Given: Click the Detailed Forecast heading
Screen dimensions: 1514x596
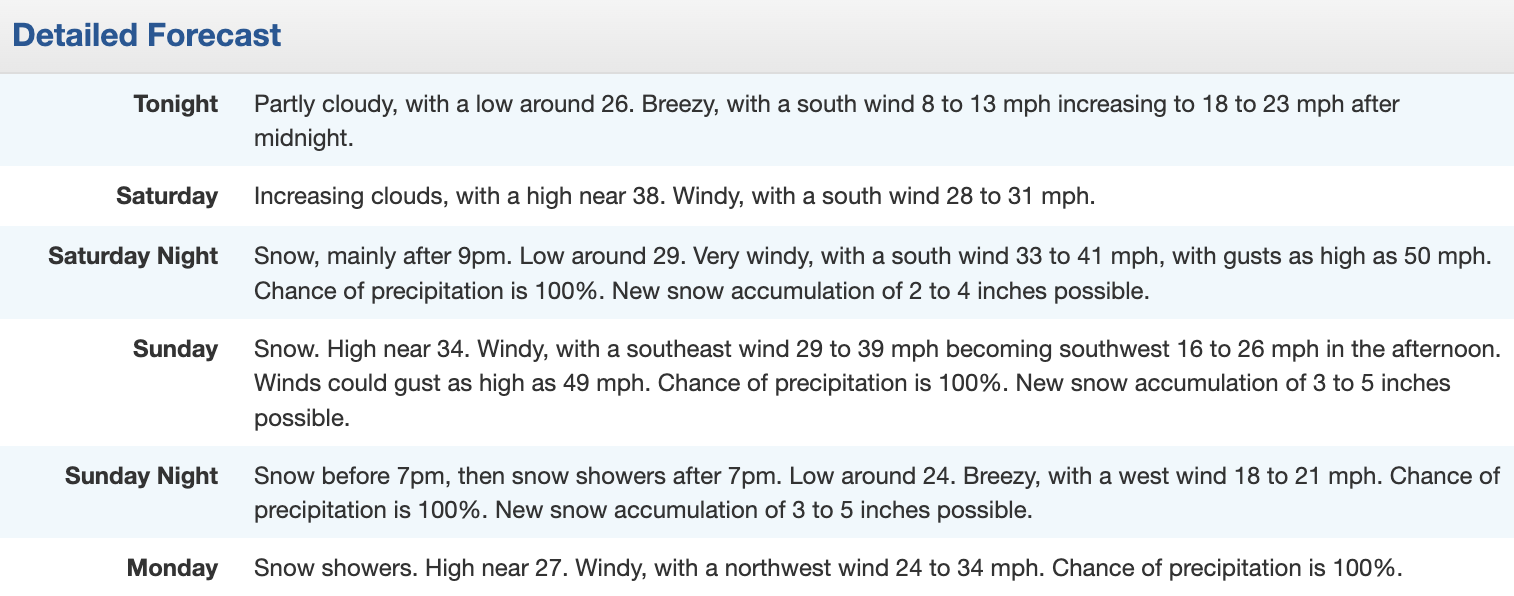Looking at the screenshot, I should [x=146, y=35].
